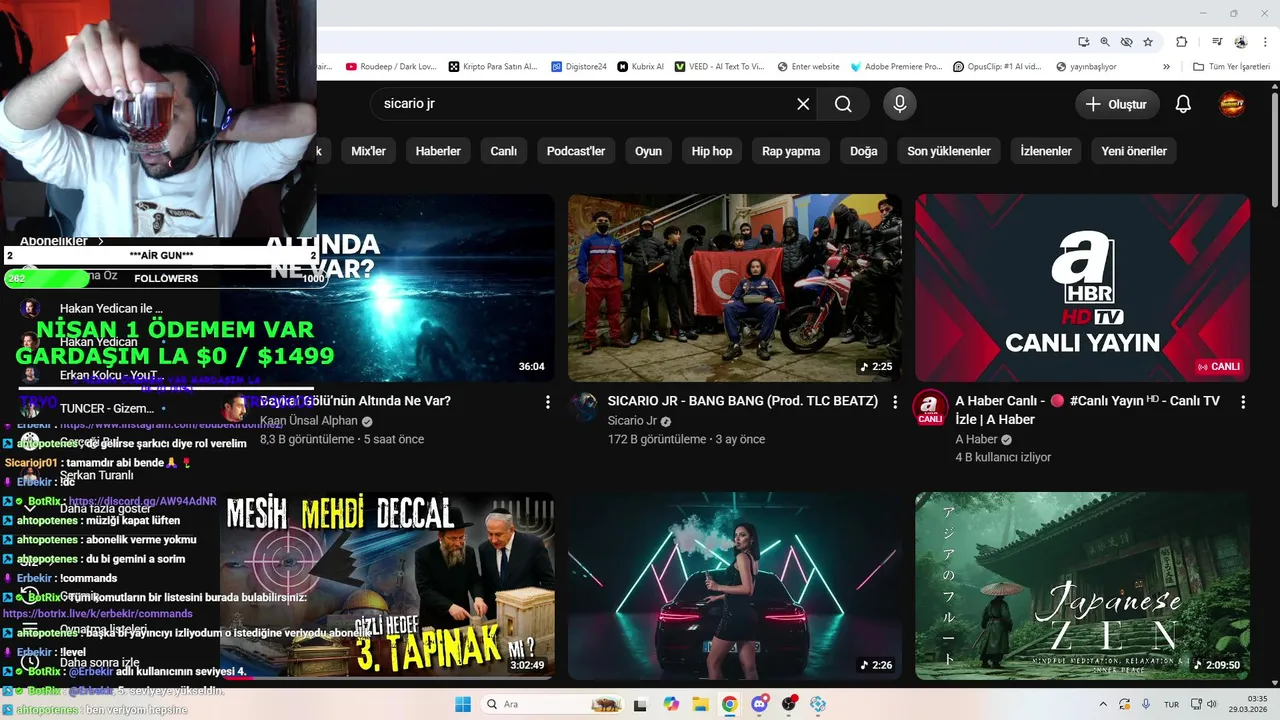The height and width of the screenshot is (720, 1280).
Task: Select the Son yüklenenler filter chip
Action: point(949,151)
